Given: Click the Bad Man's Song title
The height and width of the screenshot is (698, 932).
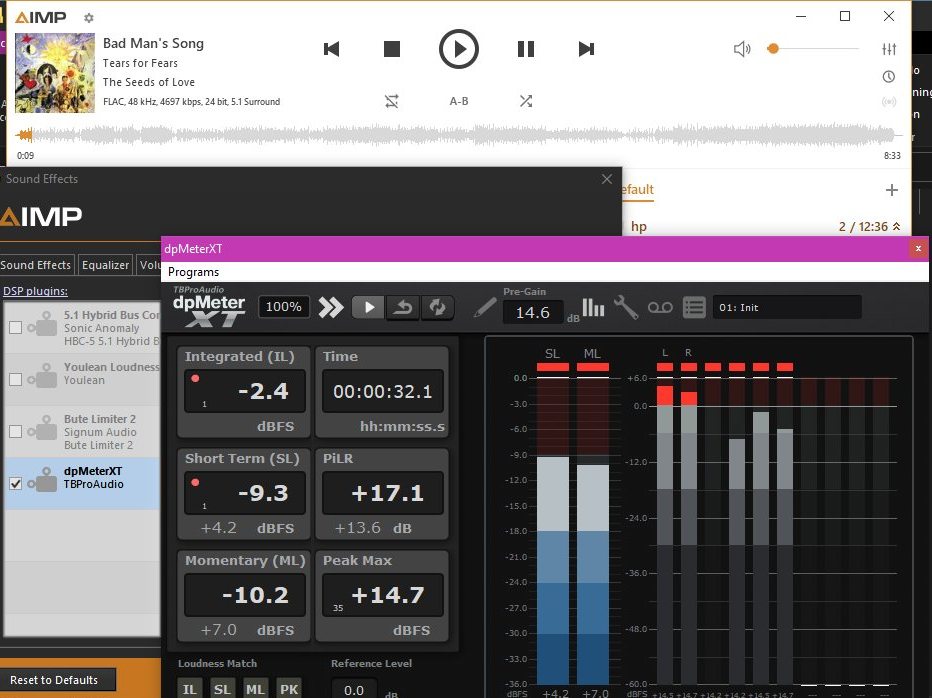Looking at the screenshot, I should coord(153,43).
